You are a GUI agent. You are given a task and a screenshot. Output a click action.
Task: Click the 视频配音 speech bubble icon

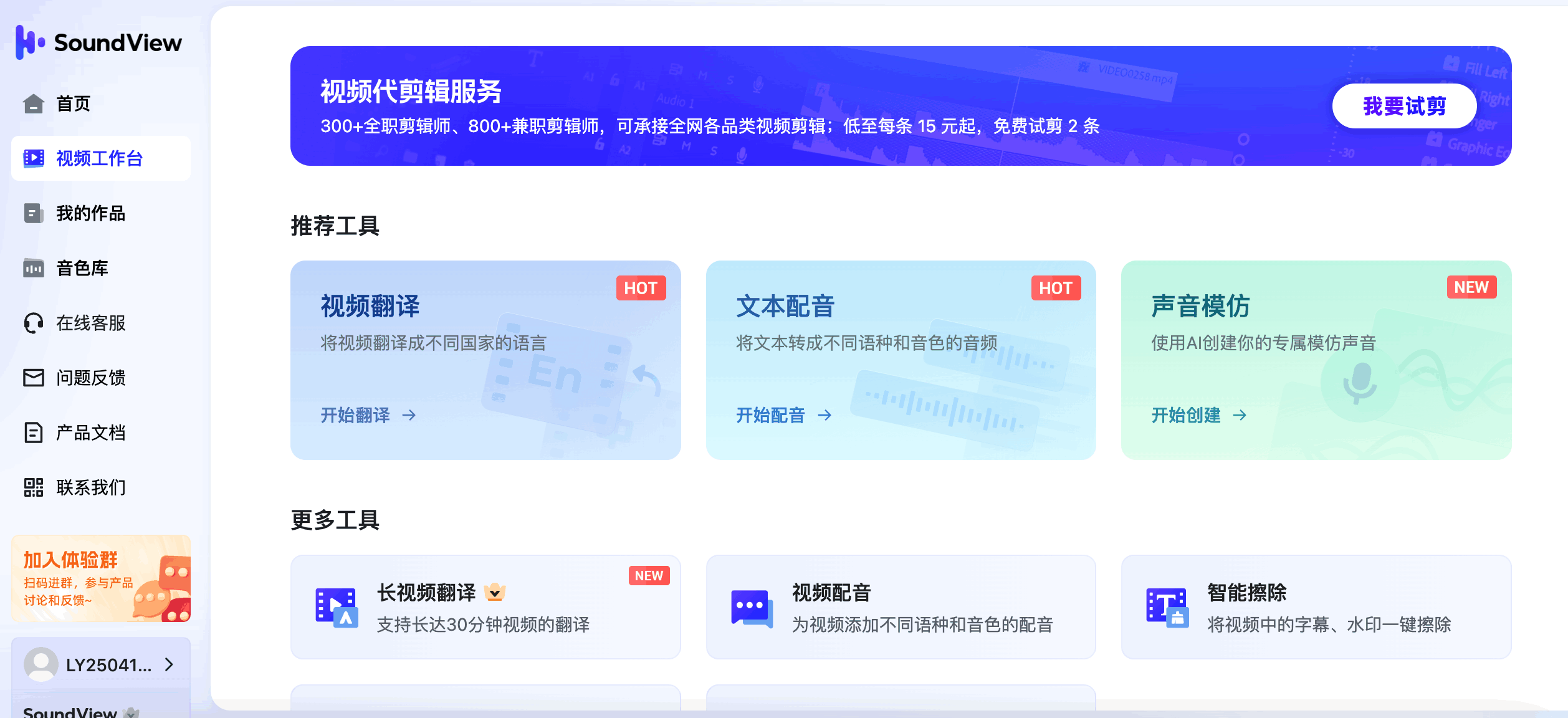point(752,608)
